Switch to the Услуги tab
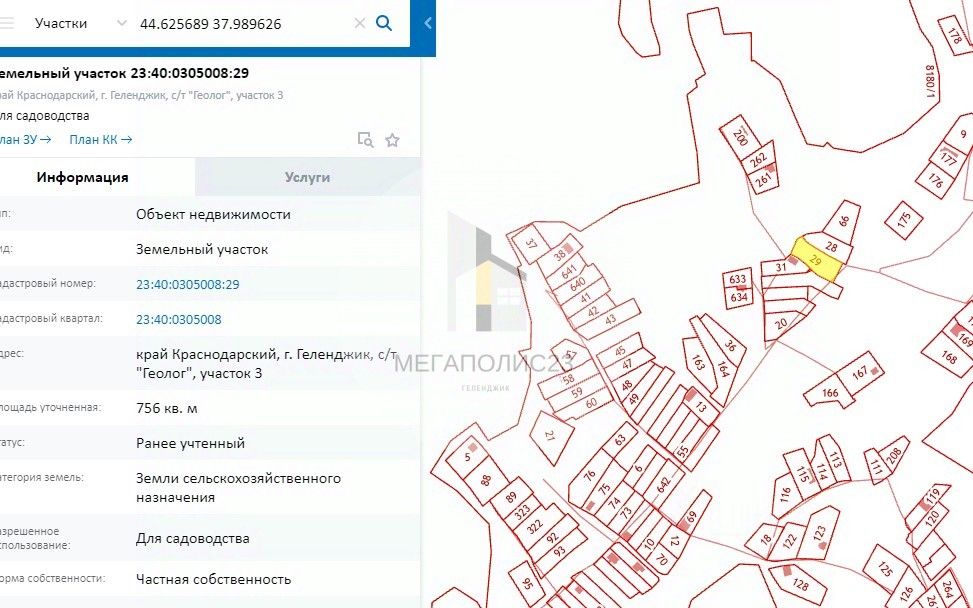973x608 pixels. point(308,177)
